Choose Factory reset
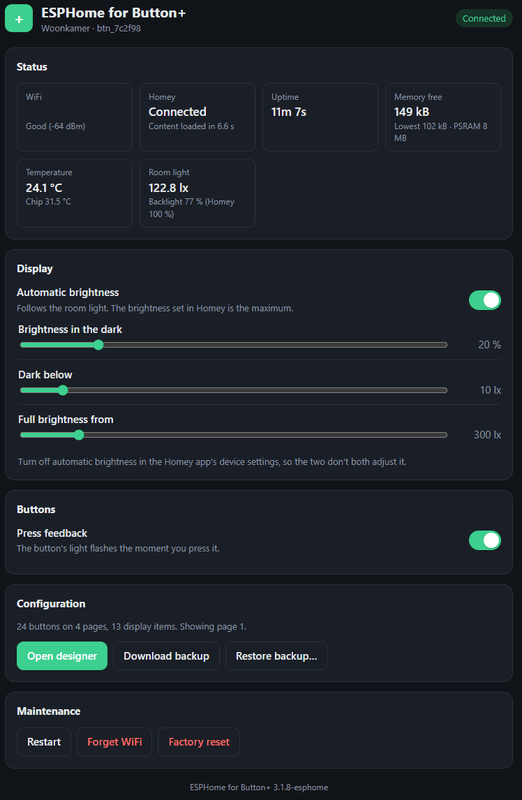522x800 pixels. coord(199,742)
